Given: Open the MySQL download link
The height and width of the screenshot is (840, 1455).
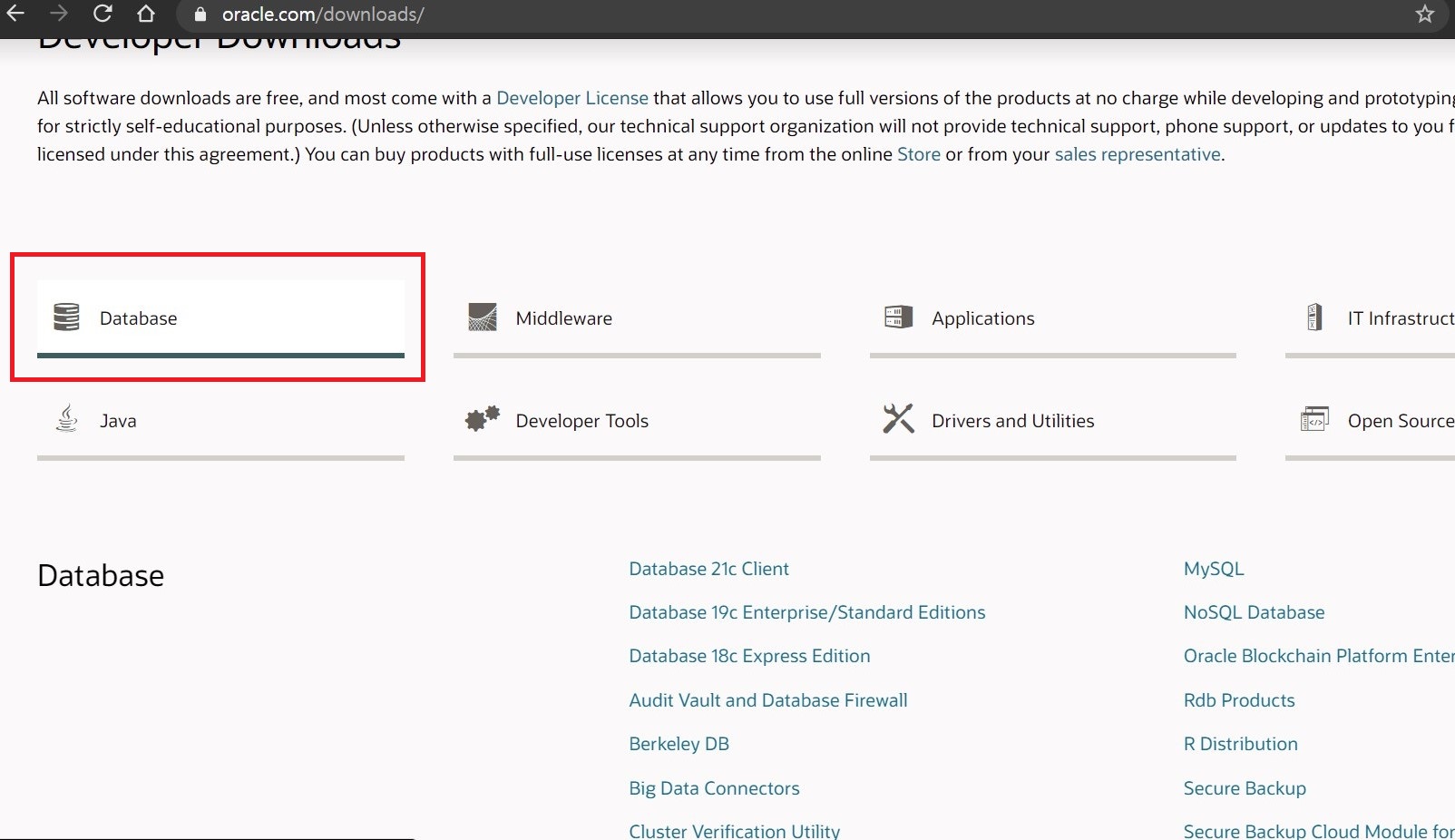Looking at the screenshot, I should 1214,569.
